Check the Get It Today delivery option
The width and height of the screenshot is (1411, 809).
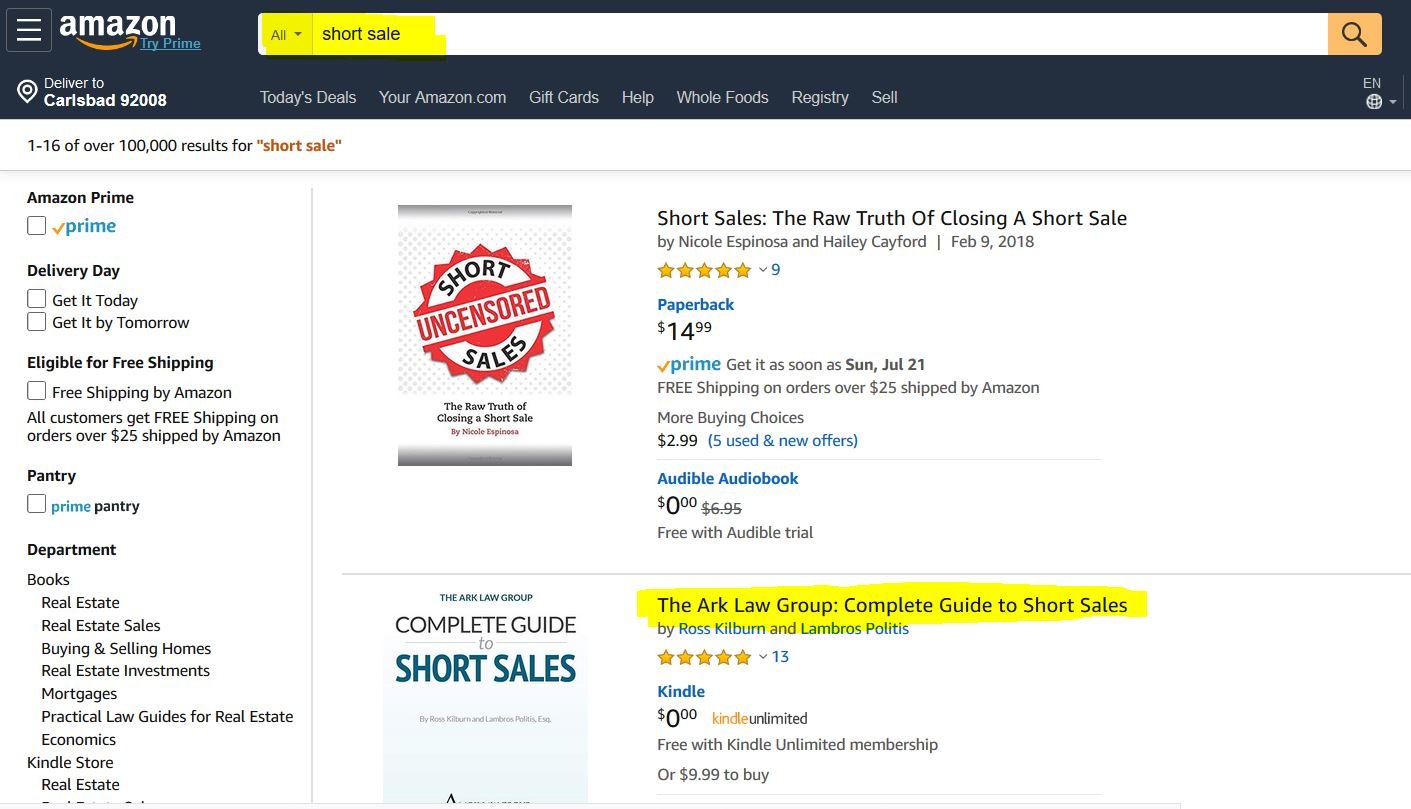[36, 298]
